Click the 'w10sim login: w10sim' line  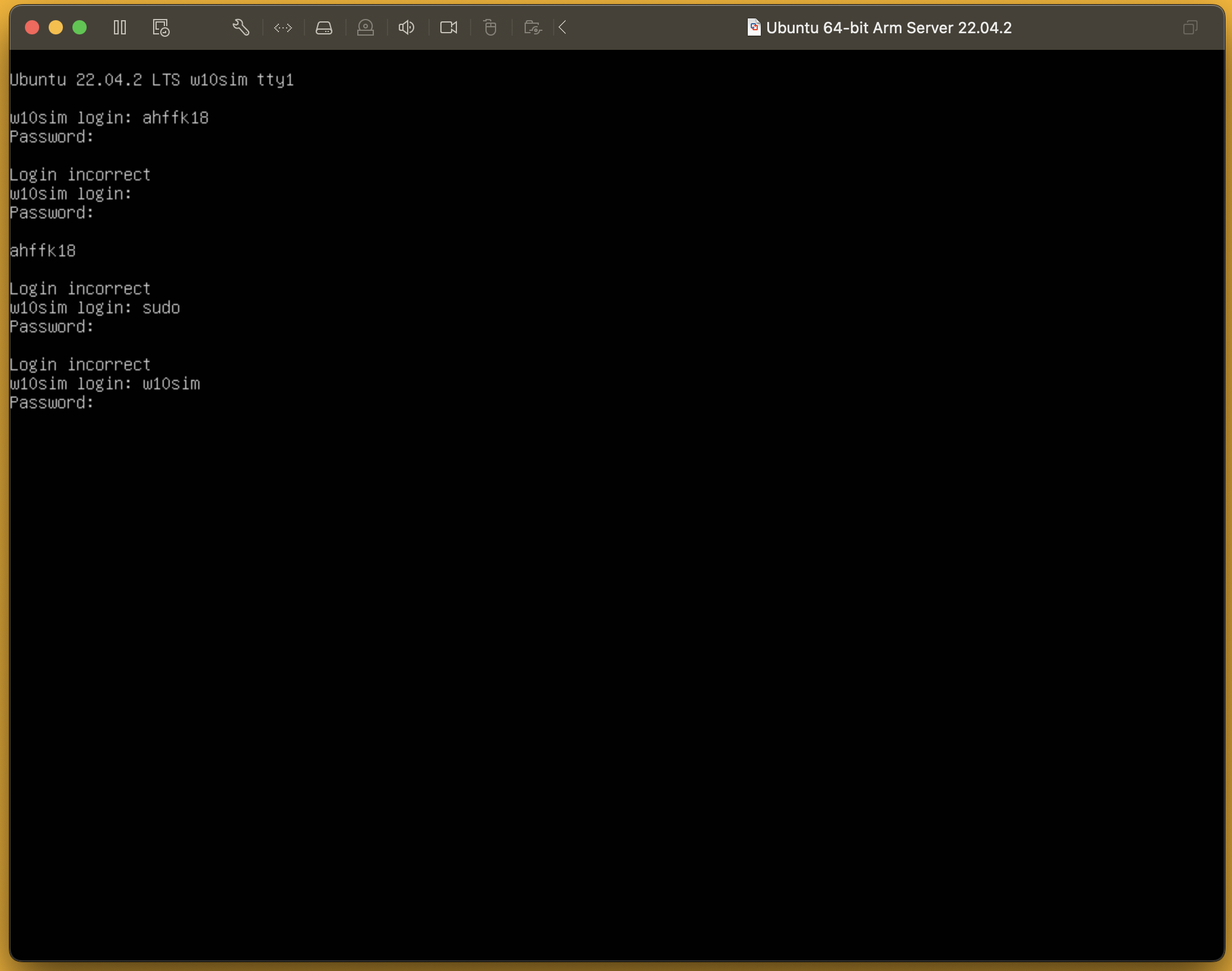[x=105, y=383]
